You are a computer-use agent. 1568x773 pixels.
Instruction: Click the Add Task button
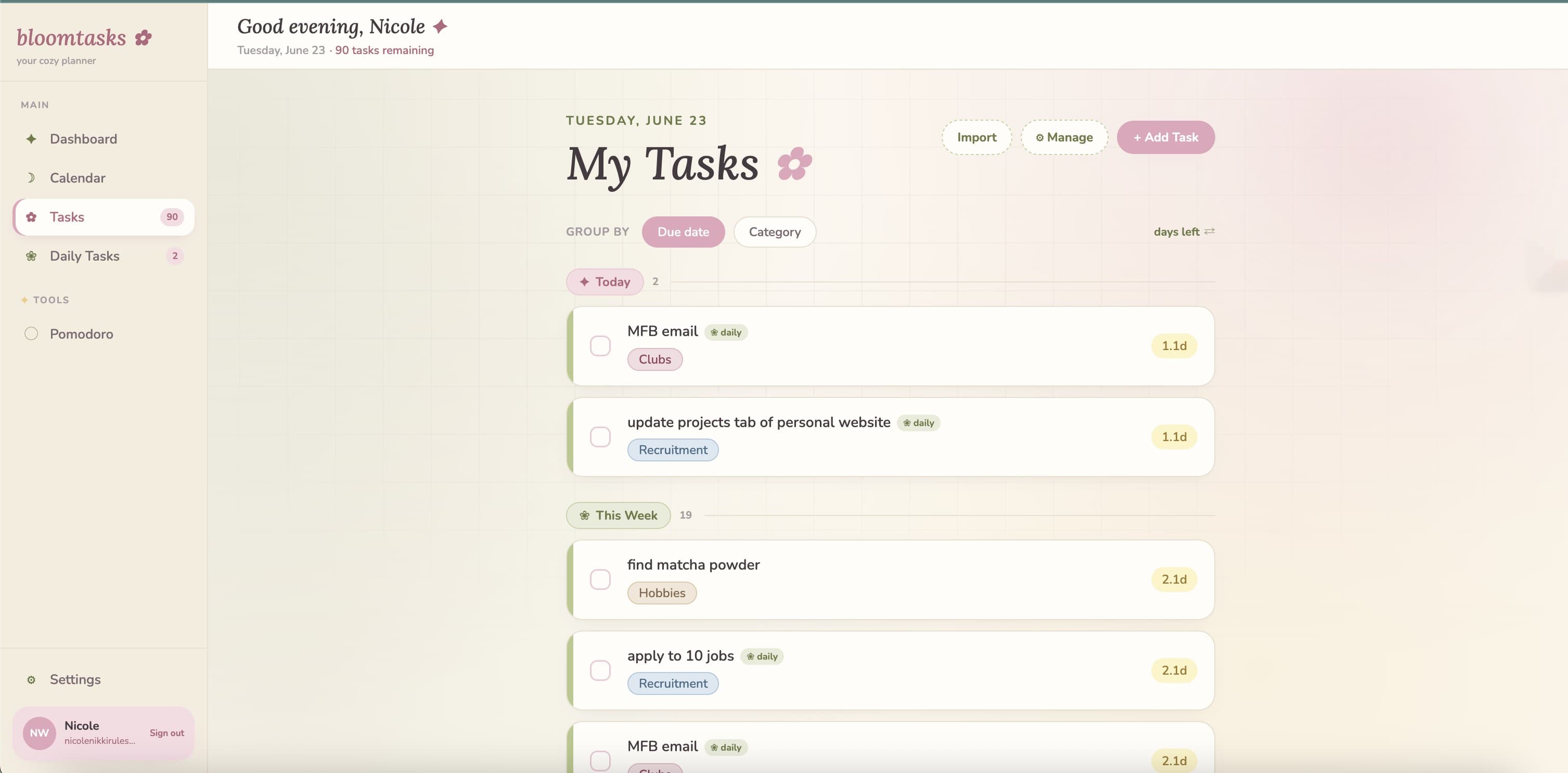coord(1166,137)
